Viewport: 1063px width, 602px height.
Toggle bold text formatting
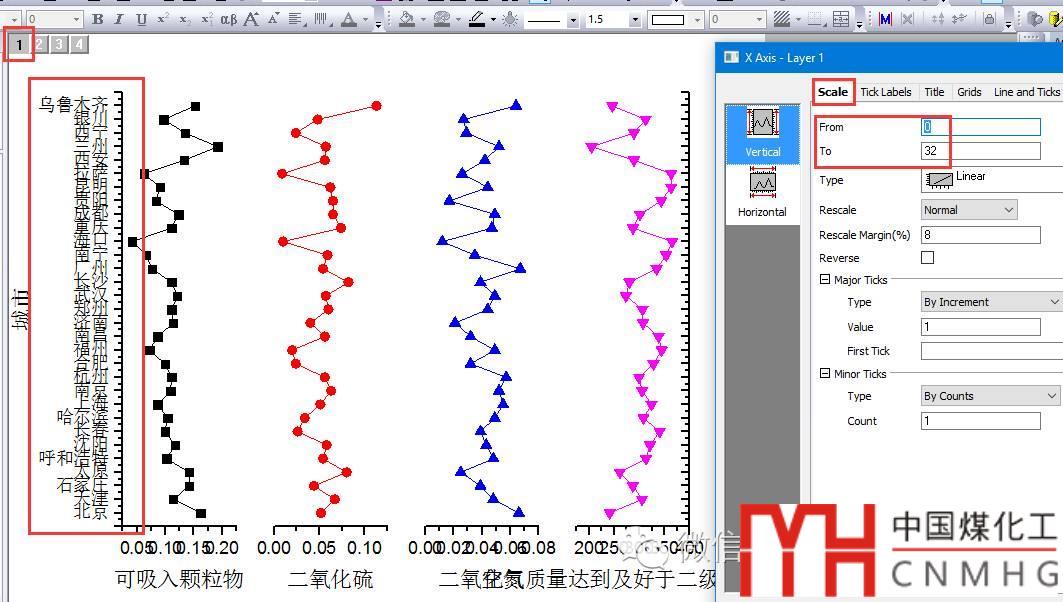[98, 19]
